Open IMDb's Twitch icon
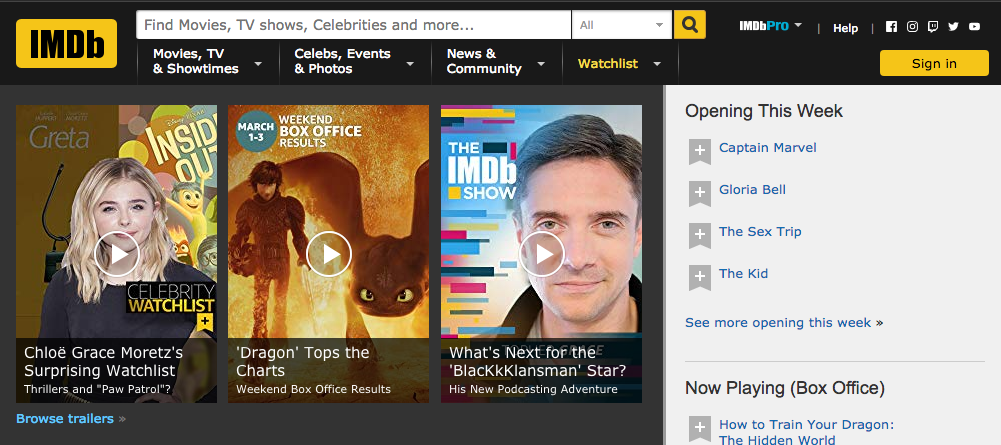This screenshot has height=445, width=1001. coord(933,27)
